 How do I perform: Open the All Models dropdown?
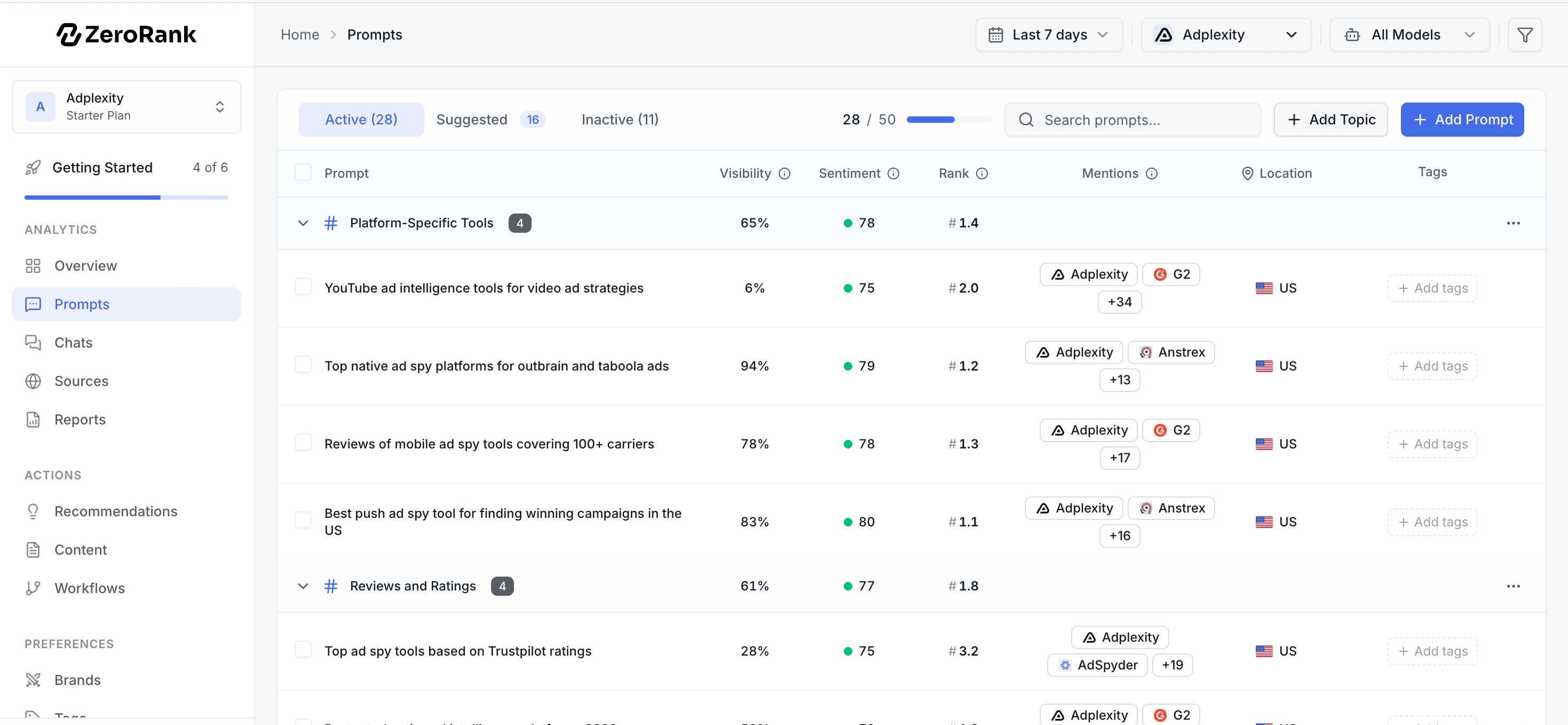tap(1409, 35)
